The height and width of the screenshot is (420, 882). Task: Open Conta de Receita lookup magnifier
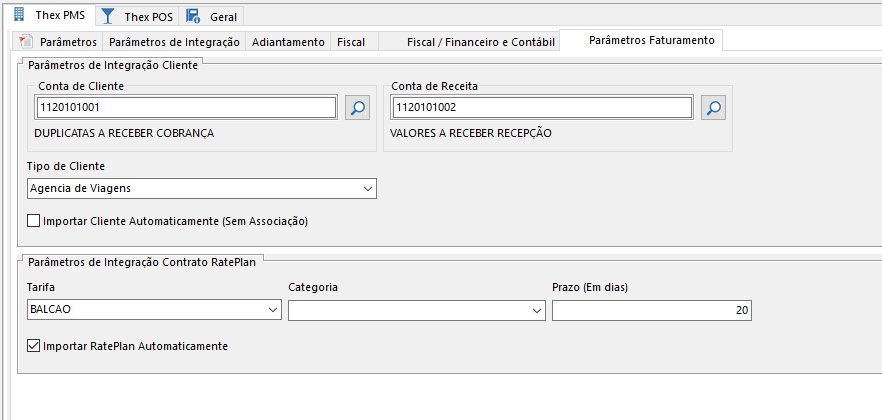712,108
